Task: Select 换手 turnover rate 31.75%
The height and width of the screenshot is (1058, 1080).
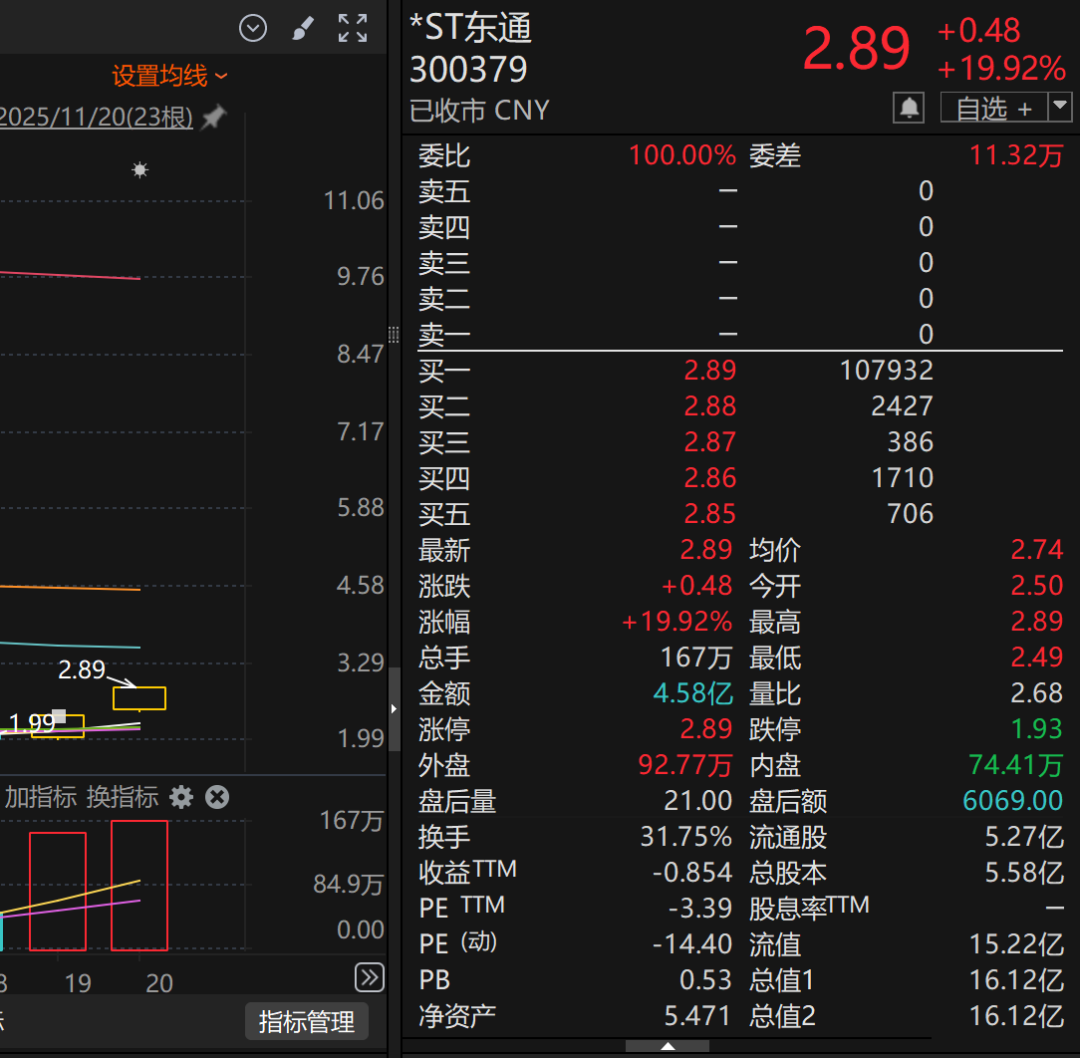Action: [x=686, y=836]
